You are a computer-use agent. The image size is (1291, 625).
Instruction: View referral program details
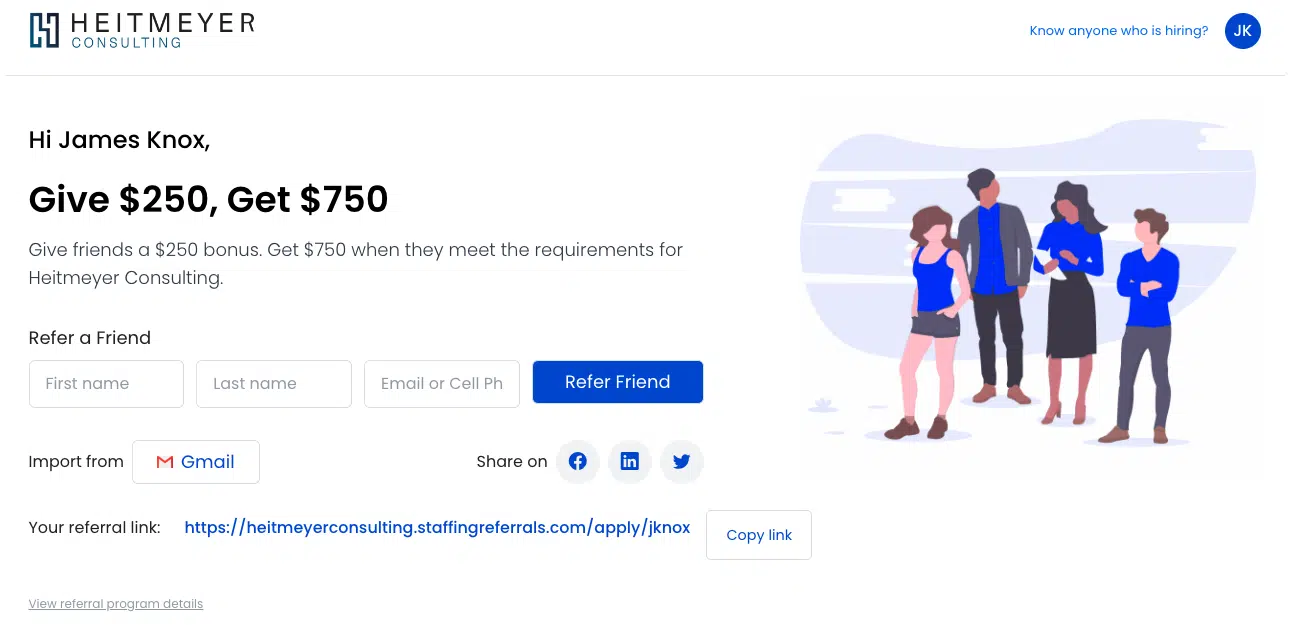coord(116,604)
